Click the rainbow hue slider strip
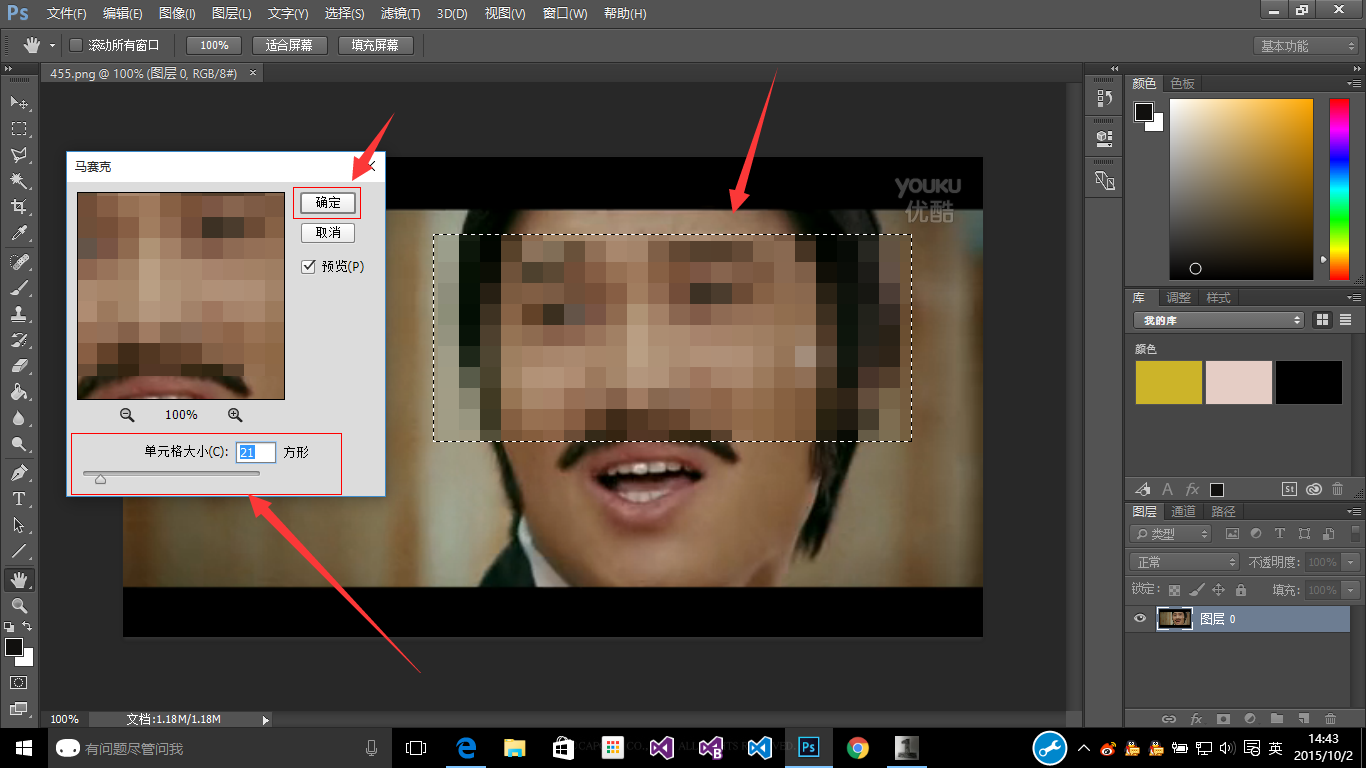This screenshot has width=1366, height=768. pyautogui.click(x=1338, y=189)
